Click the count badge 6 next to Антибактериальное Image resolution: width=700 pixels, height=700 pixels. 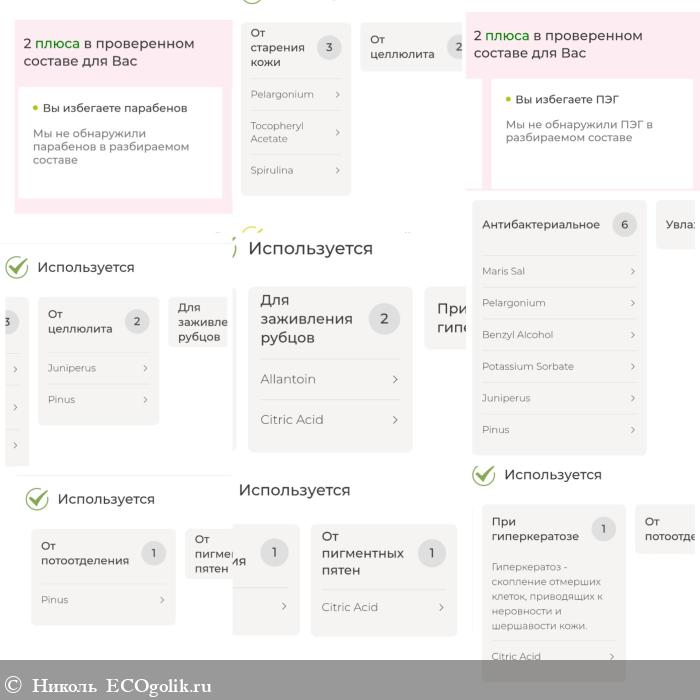tap(624, 225)
